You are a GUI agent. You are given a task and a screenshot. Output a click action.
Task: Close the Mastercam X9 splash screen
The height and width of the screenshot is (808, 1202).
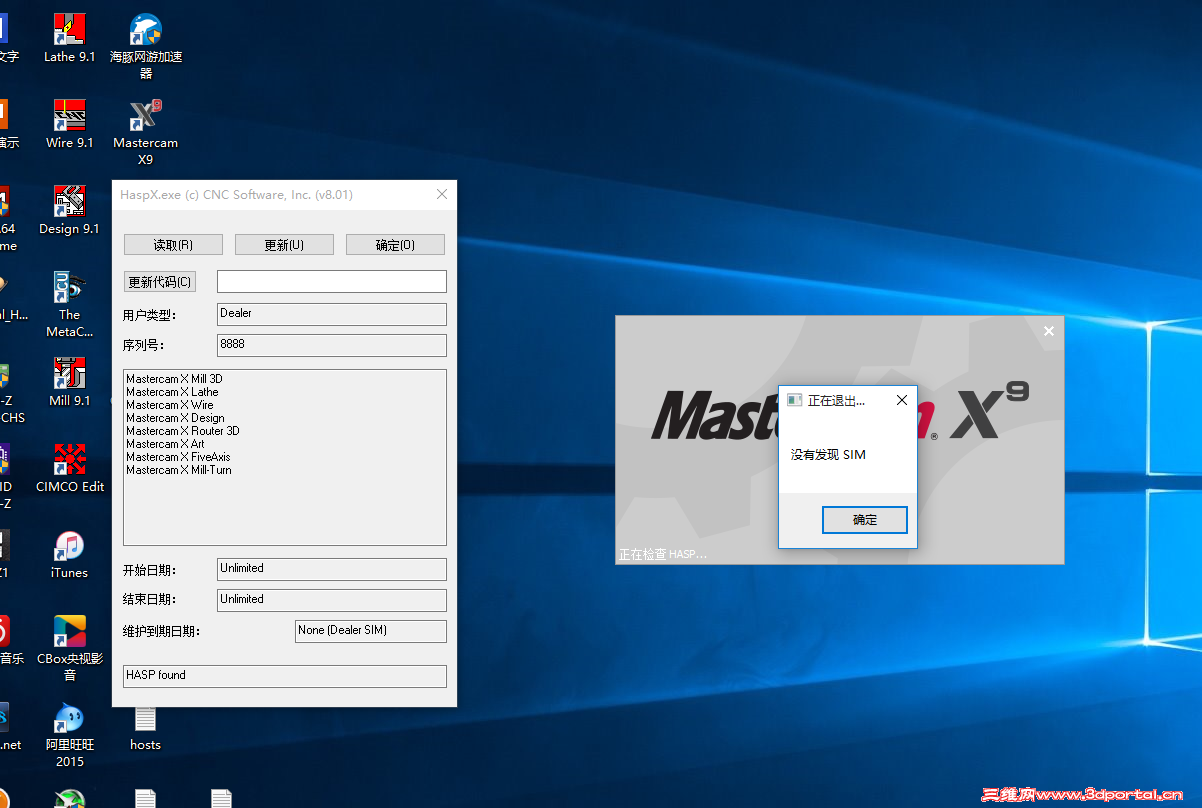1049,331
